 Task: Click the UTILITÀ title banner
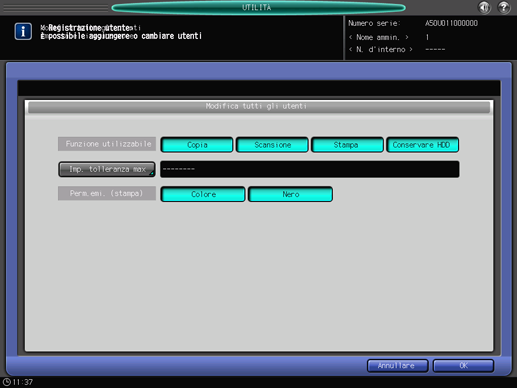pos(258,7)
